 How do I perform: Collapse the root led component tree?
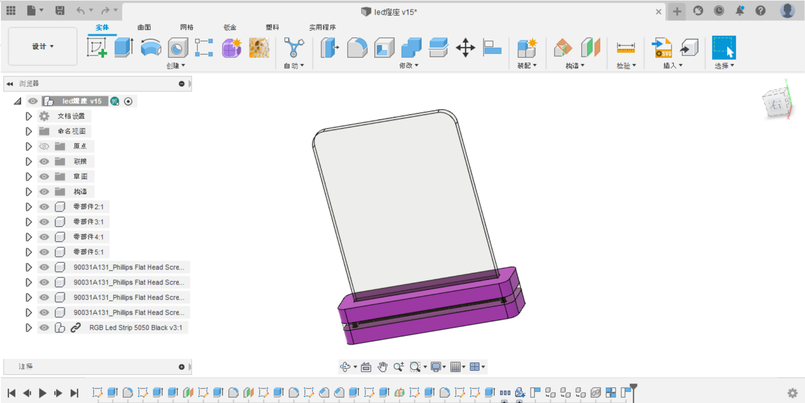point(17,101)
